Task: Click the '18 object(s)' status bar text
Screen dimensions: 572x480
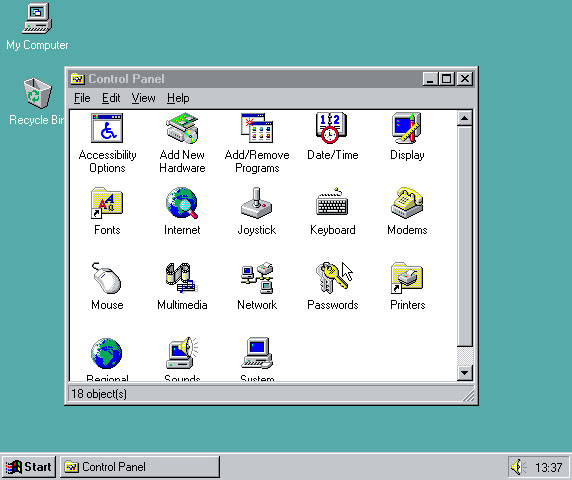Action: 99,394
